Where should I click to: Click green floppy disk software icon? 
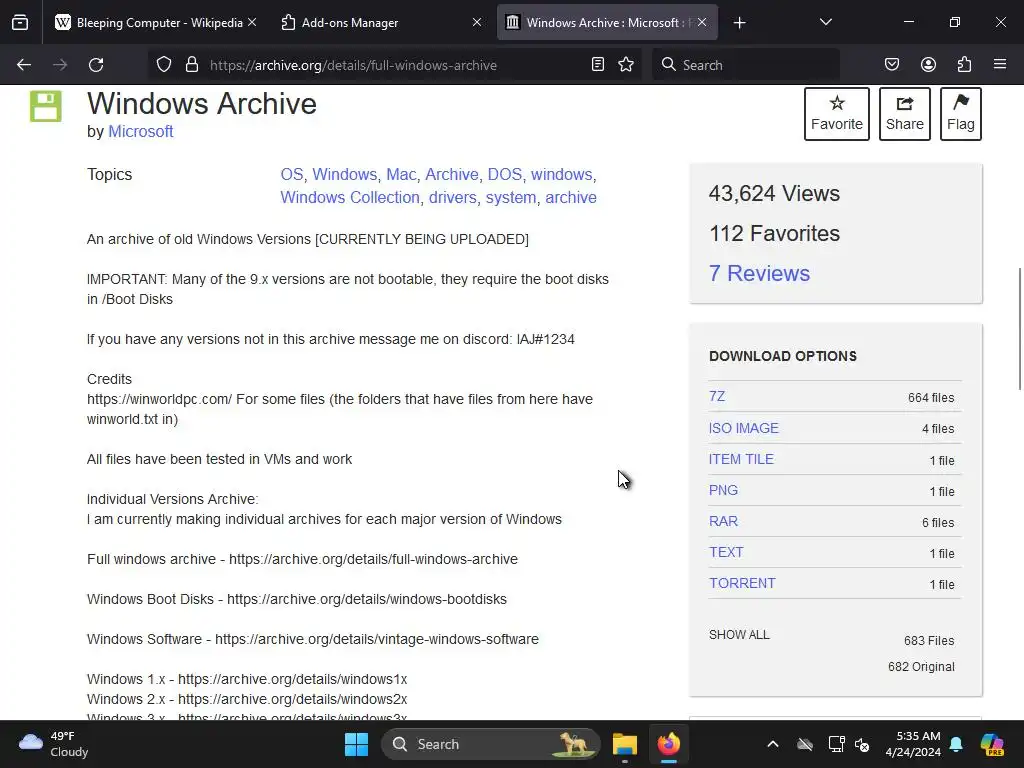click(46, 106)
